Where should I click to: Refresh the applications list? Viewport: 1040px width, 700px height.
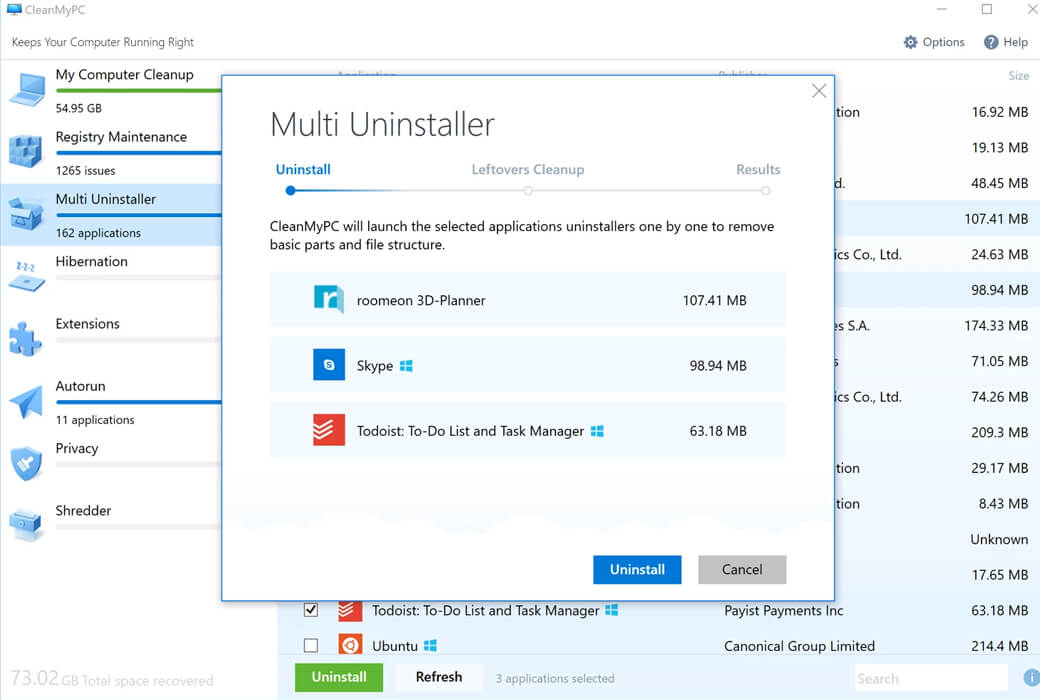click(x=439, y=677)
